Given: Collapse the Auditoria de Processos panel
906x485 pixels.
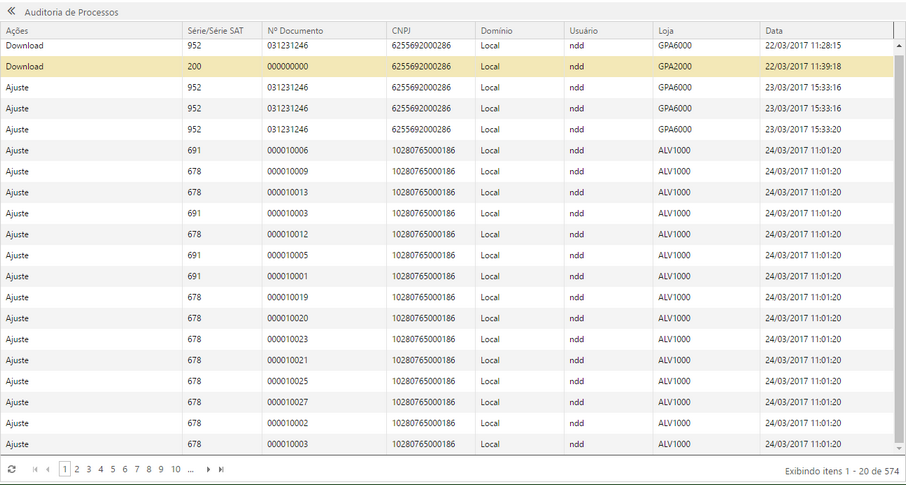Looking at the screenshot, I should click(x=11, y=12).
